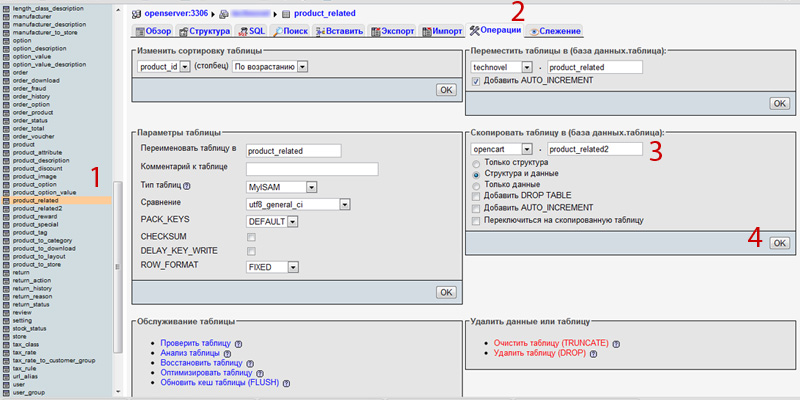Click help icon next to Удалить таблицу (DROP)
Screen dimensions: 800x400
pyautogui.click(x=593, y=354)
